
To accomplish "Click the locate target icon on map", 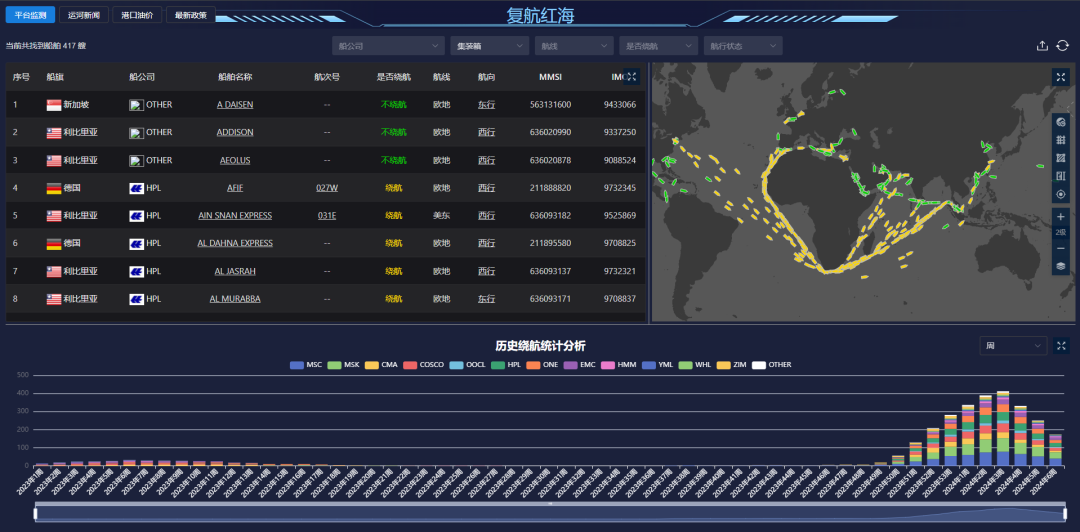I will (1061, 194).
